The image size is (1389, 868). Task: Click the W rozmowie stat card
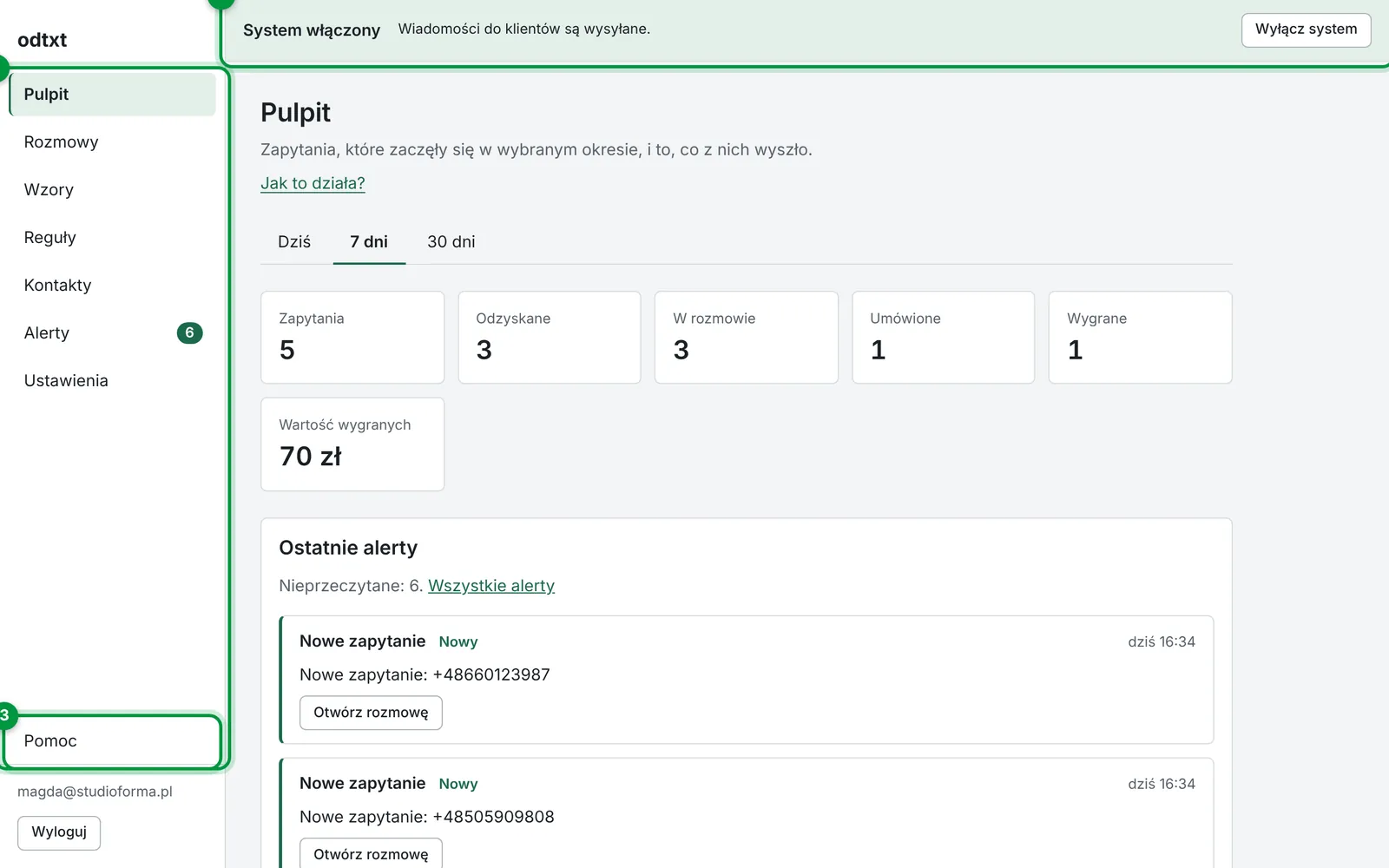[747, 338]
